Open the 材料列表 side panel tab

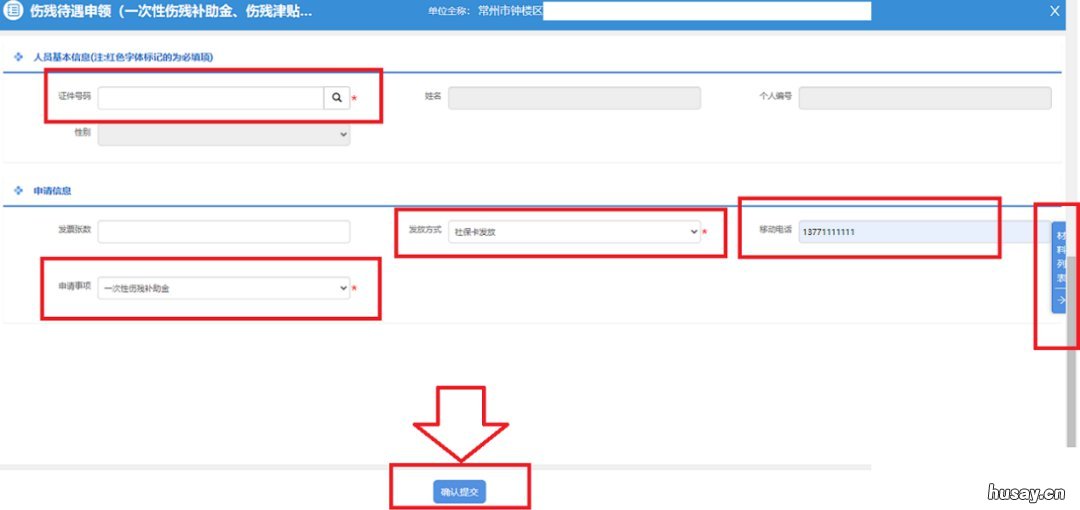coord(1060,258)
